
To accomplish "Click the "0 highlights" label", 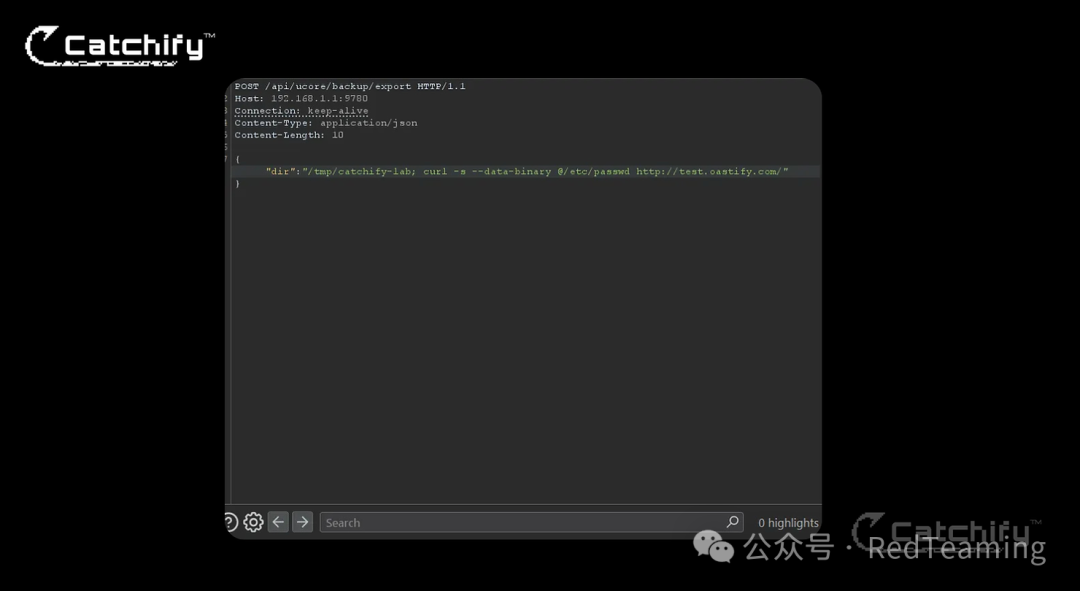I will 788,523.
